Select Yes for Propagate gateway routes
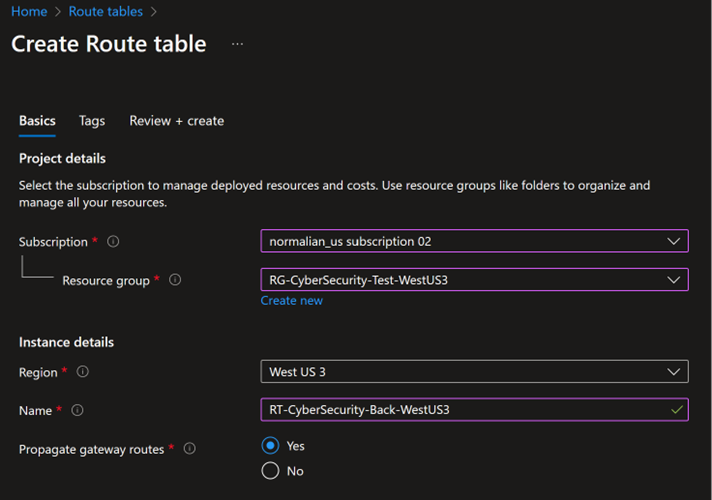 click(270, 446)
